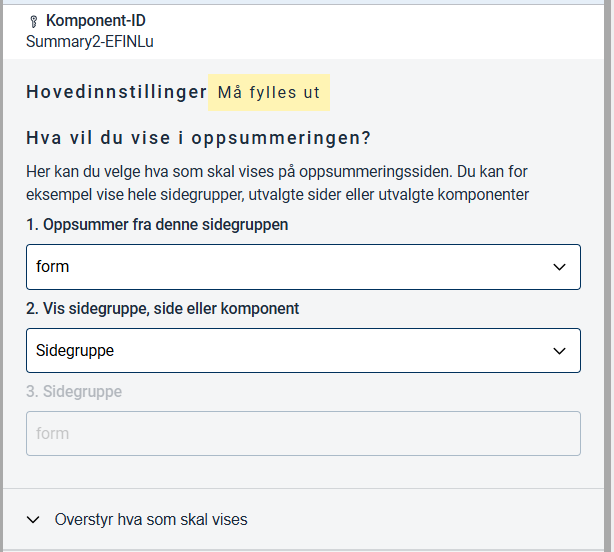Click the chevron icon in the 'Sidegruppe' dropdown
Viewport: 614px width, 552px height.
559,351
